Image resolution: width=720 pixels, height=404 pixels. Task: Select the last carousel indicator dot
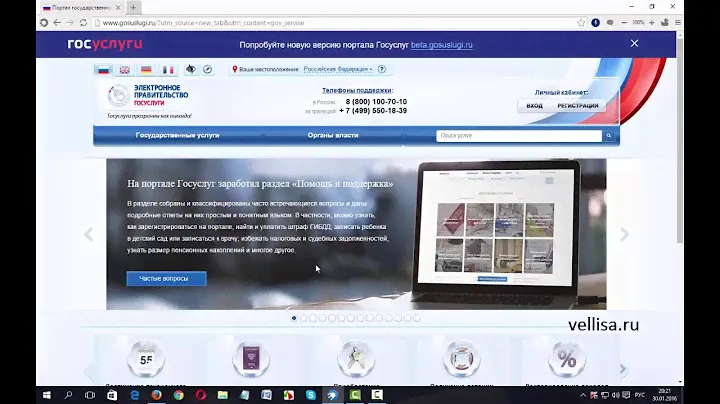click(417, 318)
